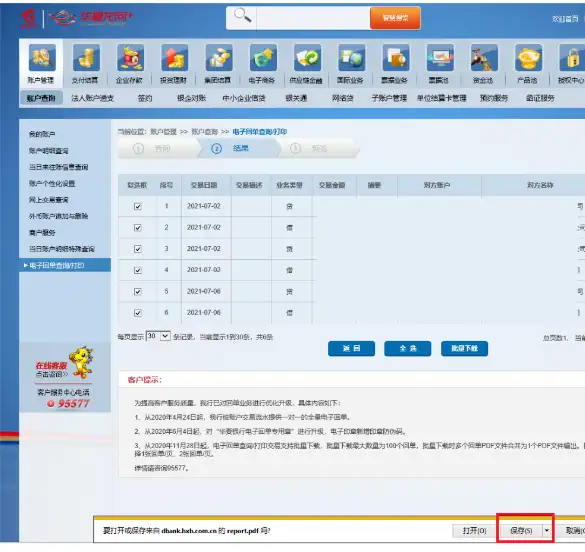This screenshot has height=552, width=585.
Task: Select the highlighted 电子回单查询/打印 sidebar item
Action: click(65, 265)
